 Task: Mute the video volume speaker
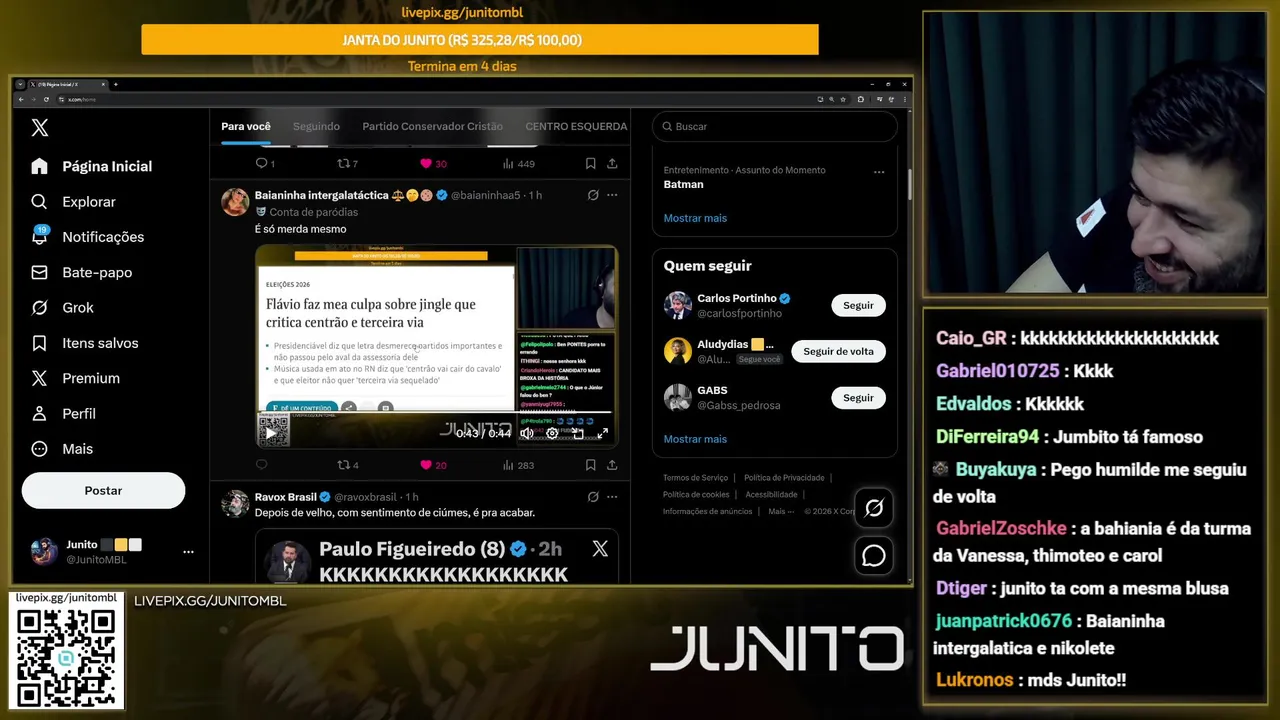coord(527,433)
